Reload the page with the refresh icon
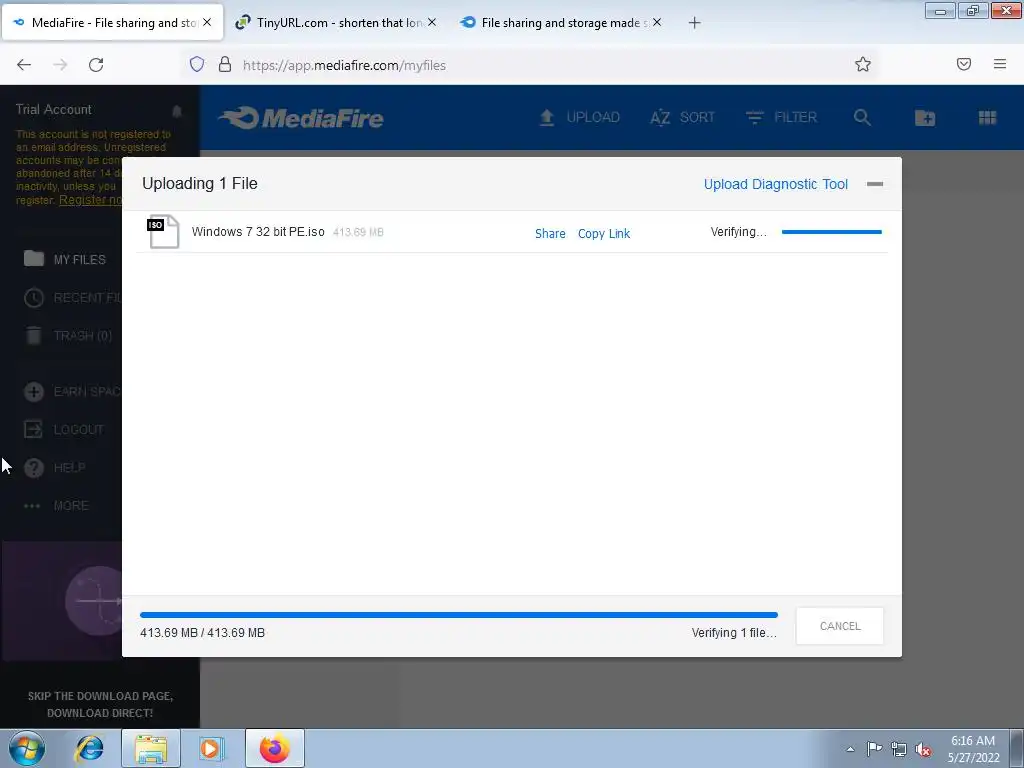This screenshot has height=768, width=1024. tap(96, 65)
